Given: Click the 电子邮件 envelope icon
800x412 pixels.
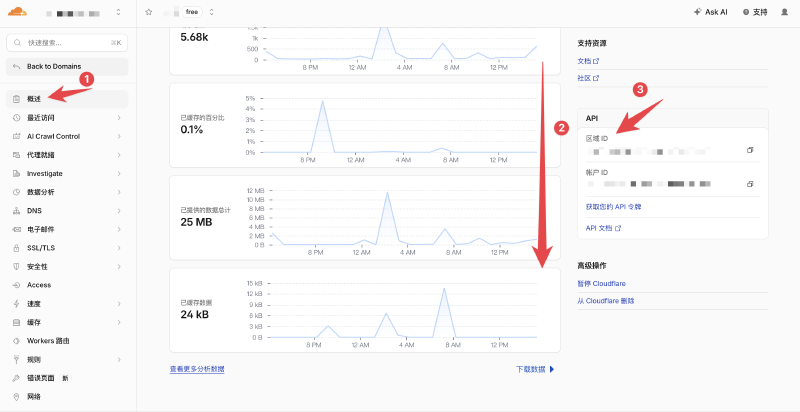Looking at the screenshot, I should point(16,229).
